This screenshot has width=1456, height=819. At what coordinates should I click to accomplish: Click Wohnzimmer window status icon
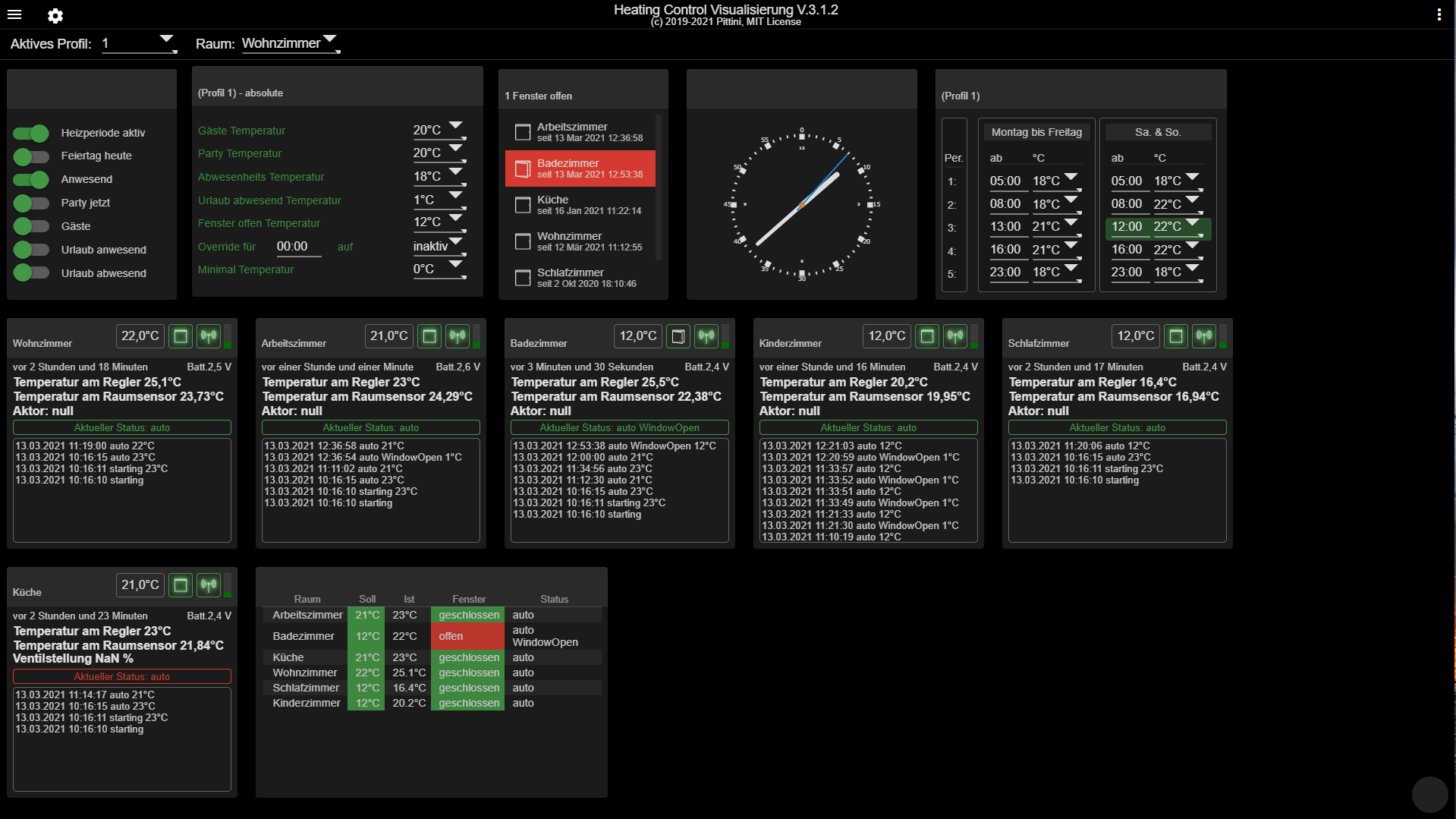[181, 336]
